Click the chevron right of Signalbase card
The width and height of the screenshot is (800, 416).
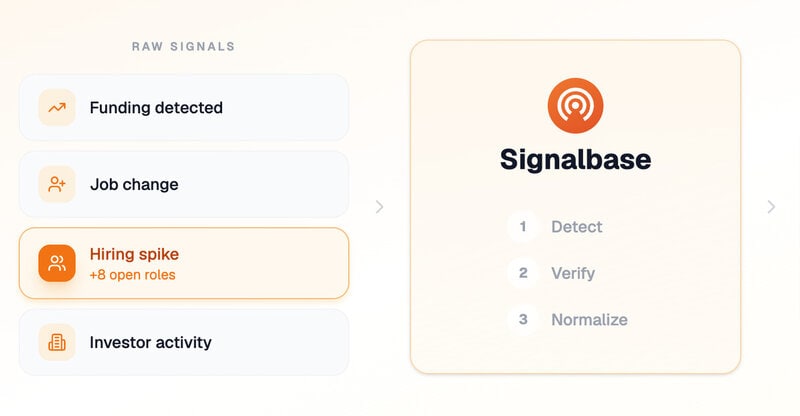pyautogui.click(x=771, y=207)
